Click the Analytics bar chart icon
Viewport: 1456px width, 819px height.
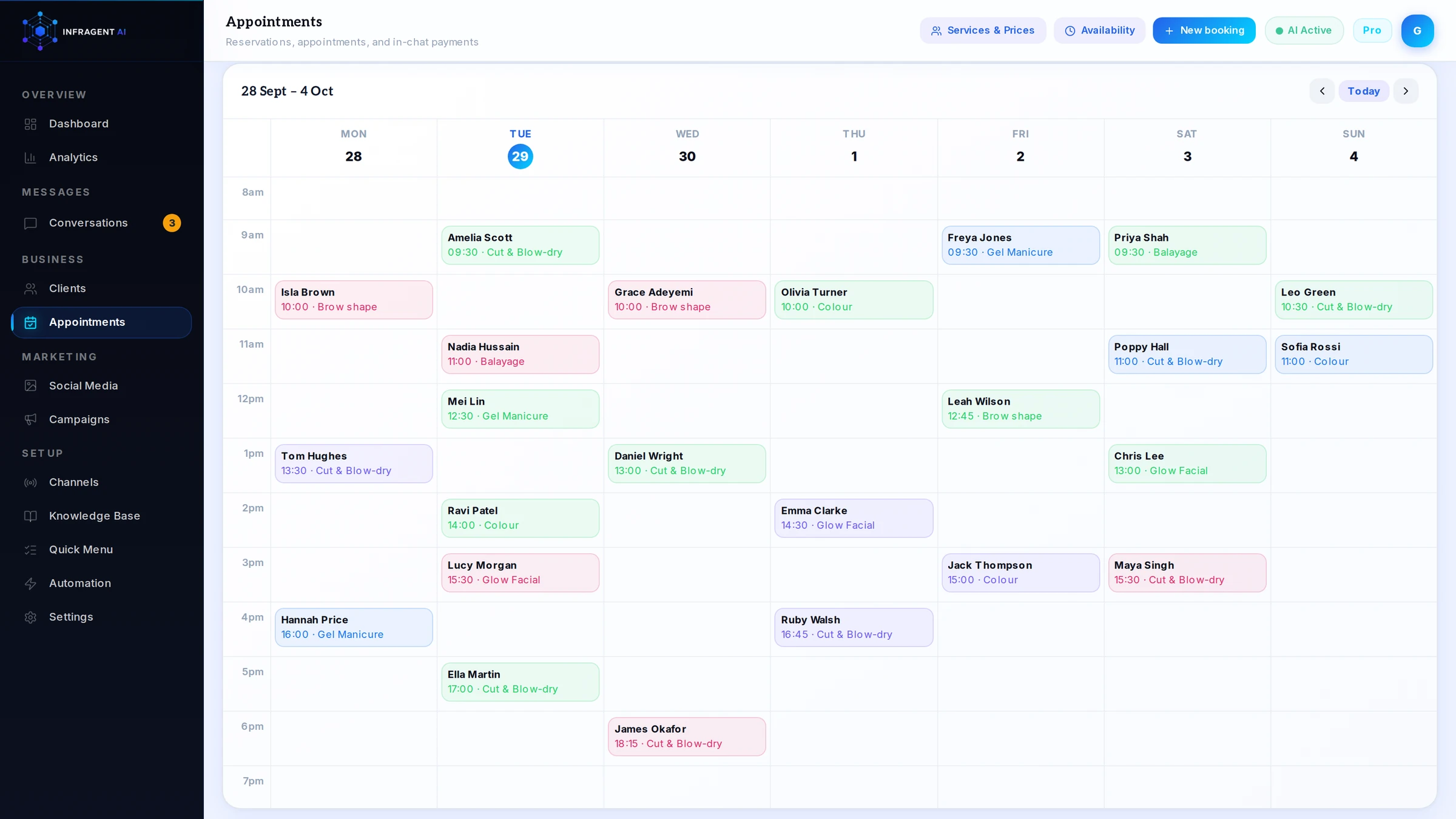coord(30,158)
